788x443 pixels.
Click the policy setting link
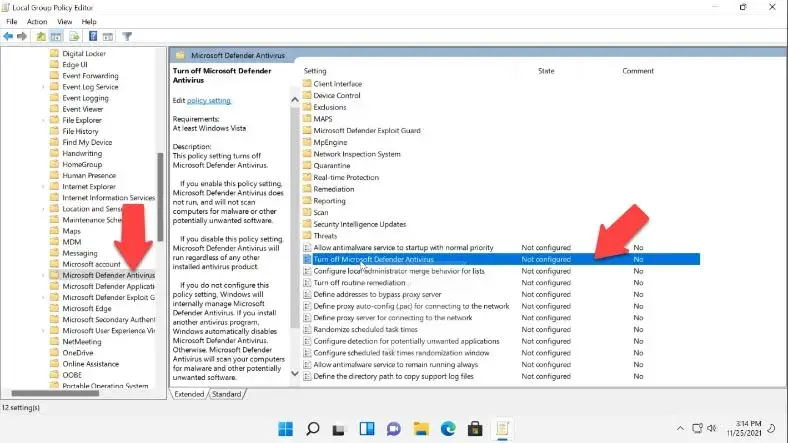pos(209,100)
